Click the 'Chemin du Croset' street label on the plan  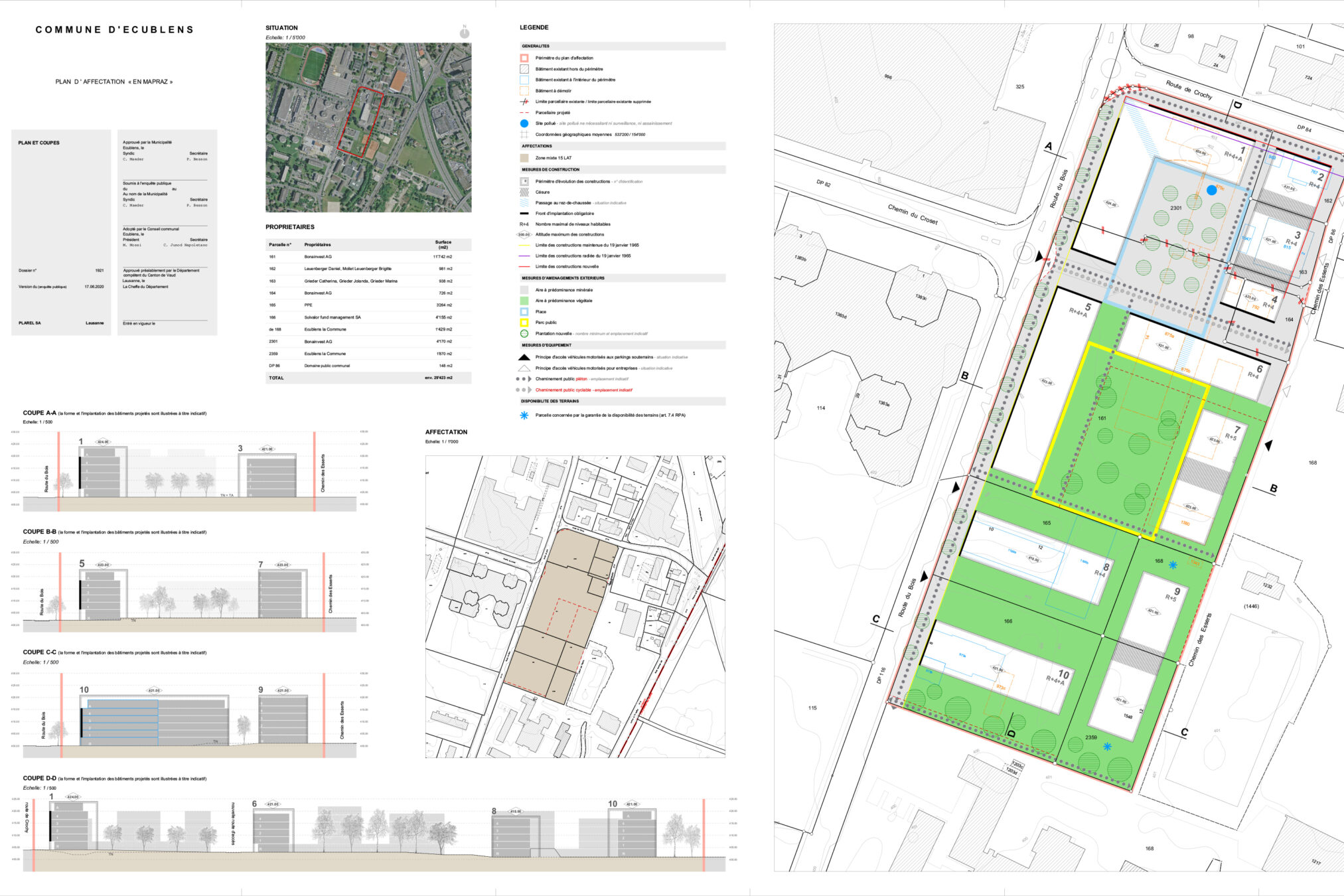pos(913,214)
